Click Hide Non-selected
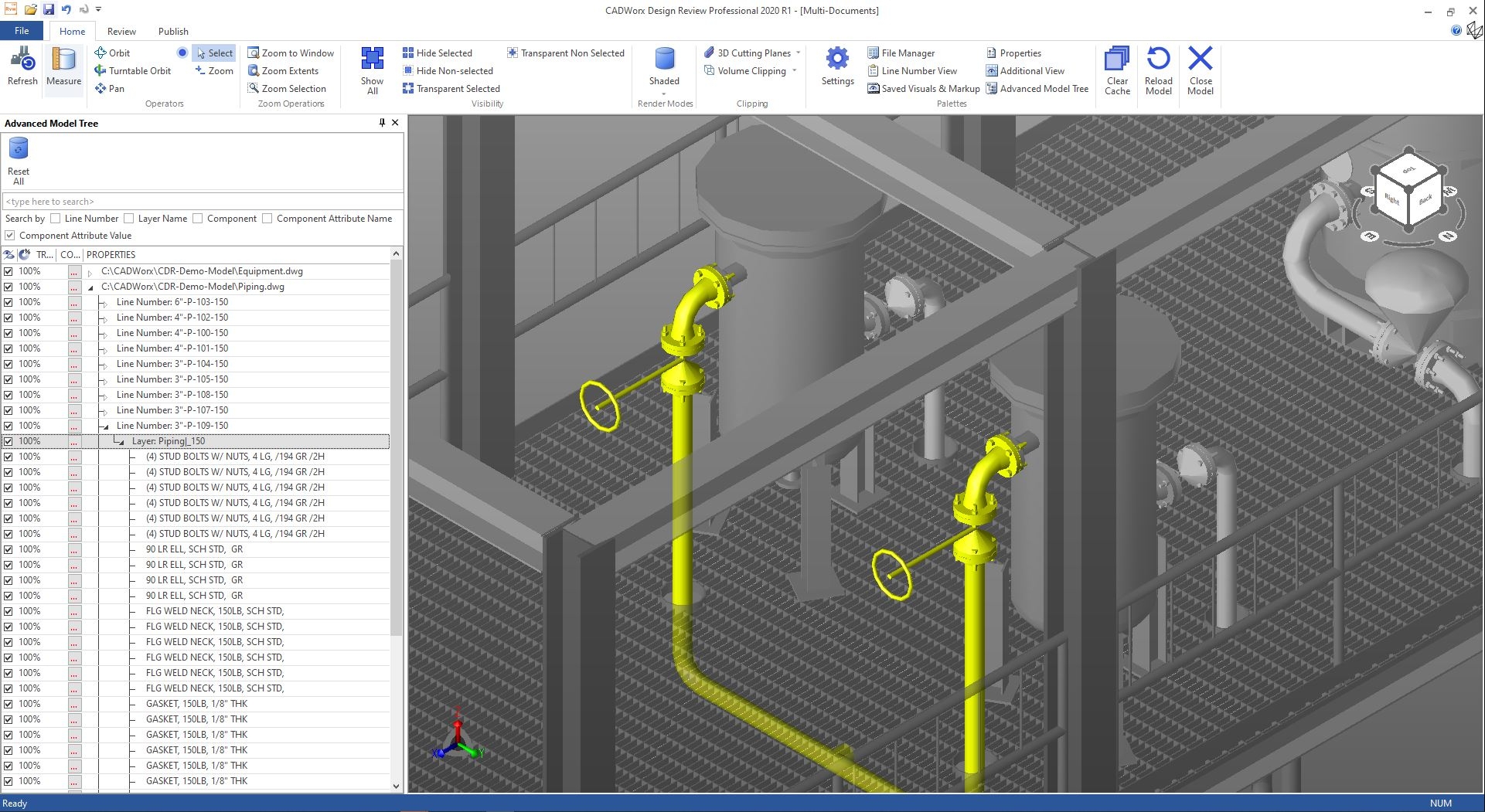 coord(448,70)
